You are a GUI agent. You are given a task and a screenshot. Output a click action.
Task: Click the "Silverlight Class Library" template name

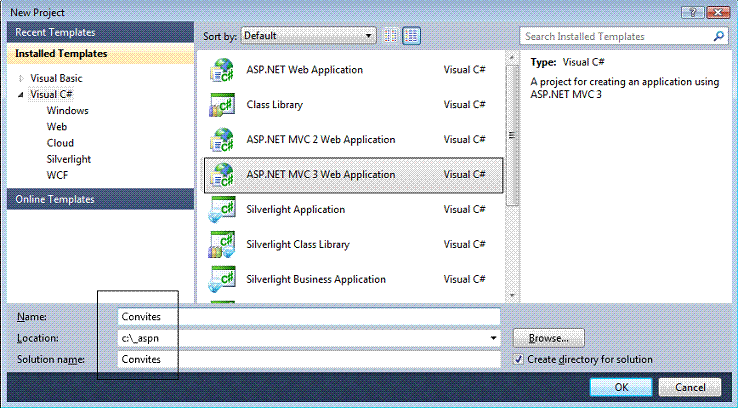pyautogui.click(x=297, y=245)
